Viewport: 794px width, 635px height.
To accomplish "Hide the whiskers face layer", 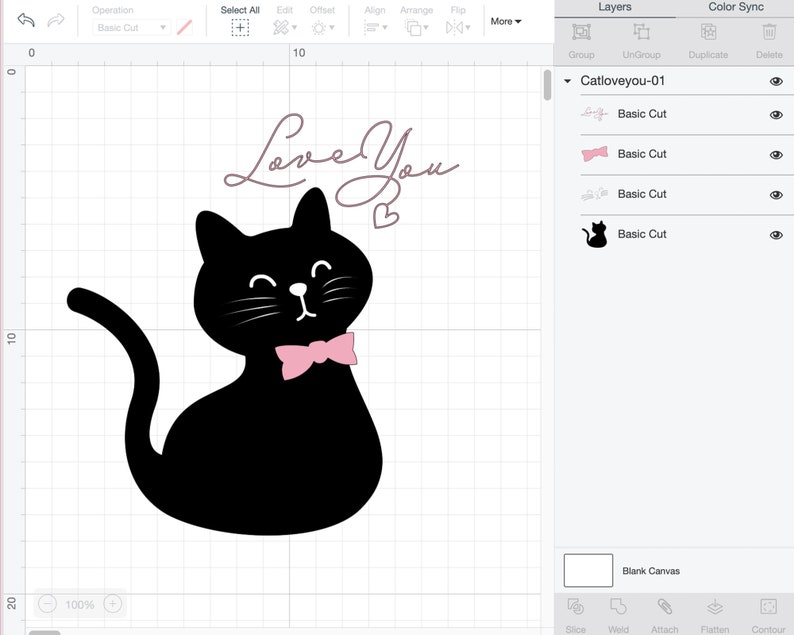I will point(776,195).
